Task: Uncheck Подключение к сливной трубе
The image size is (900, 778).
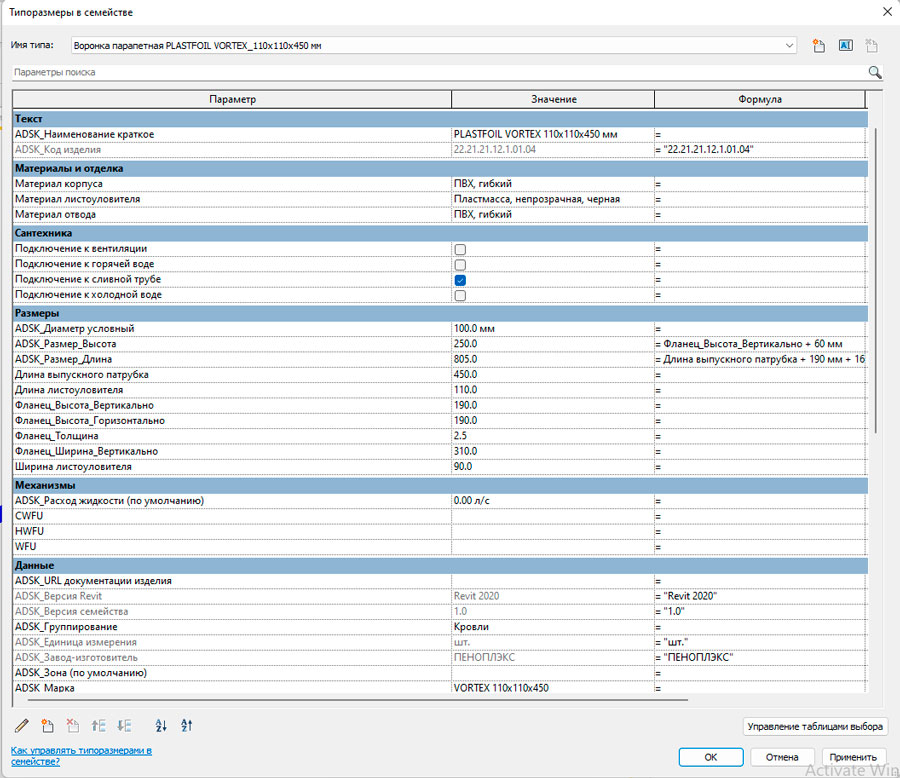Action: tap(460, 280)
